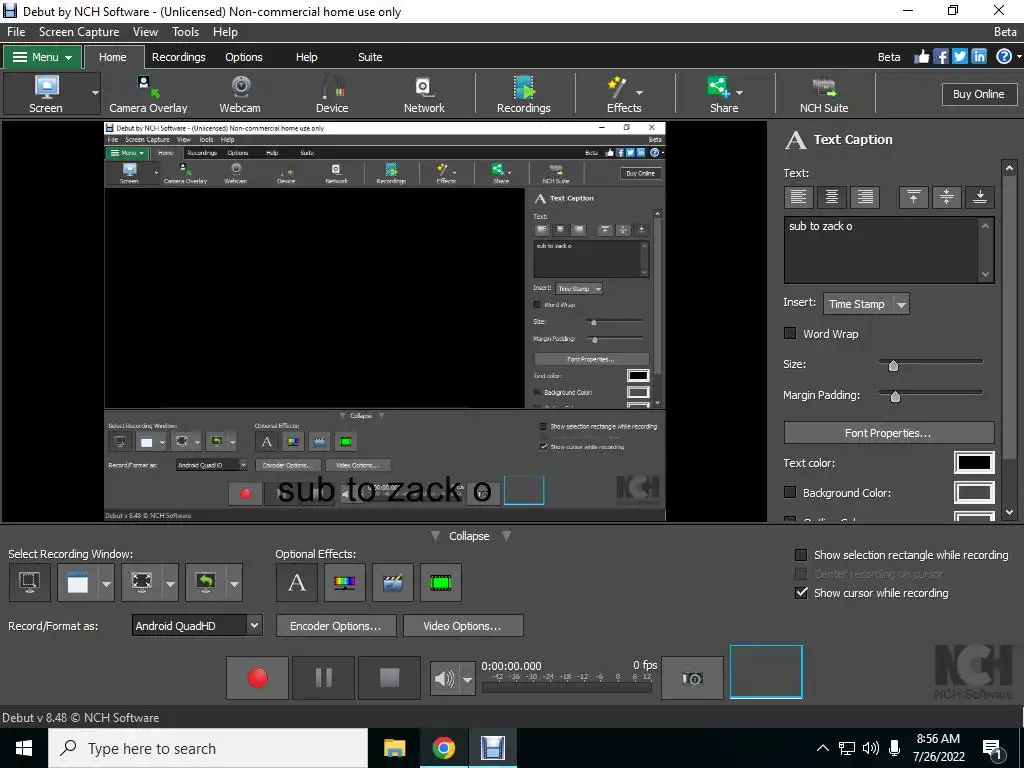Screen dimensions: 1024x768
Task: Align the caption text right
Action: tap(865, 197)
